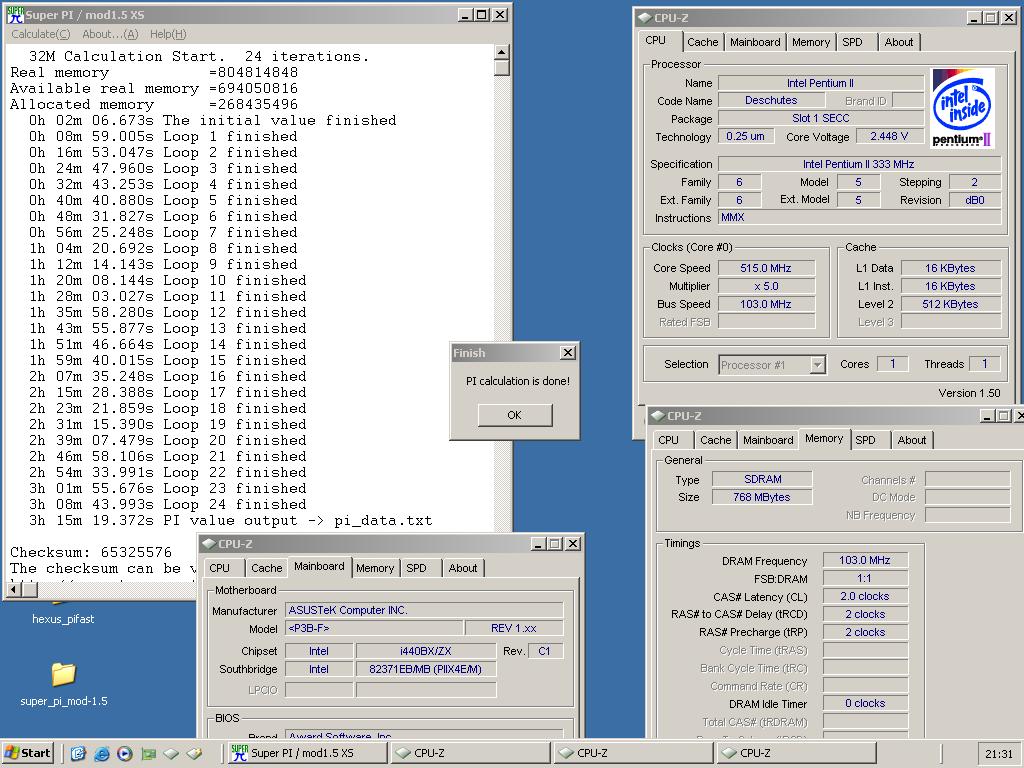The height and width of the screenshot is (768, 1024).
Task: Select Memory tab in top CPU-Z window
Action: click(810, 42)
